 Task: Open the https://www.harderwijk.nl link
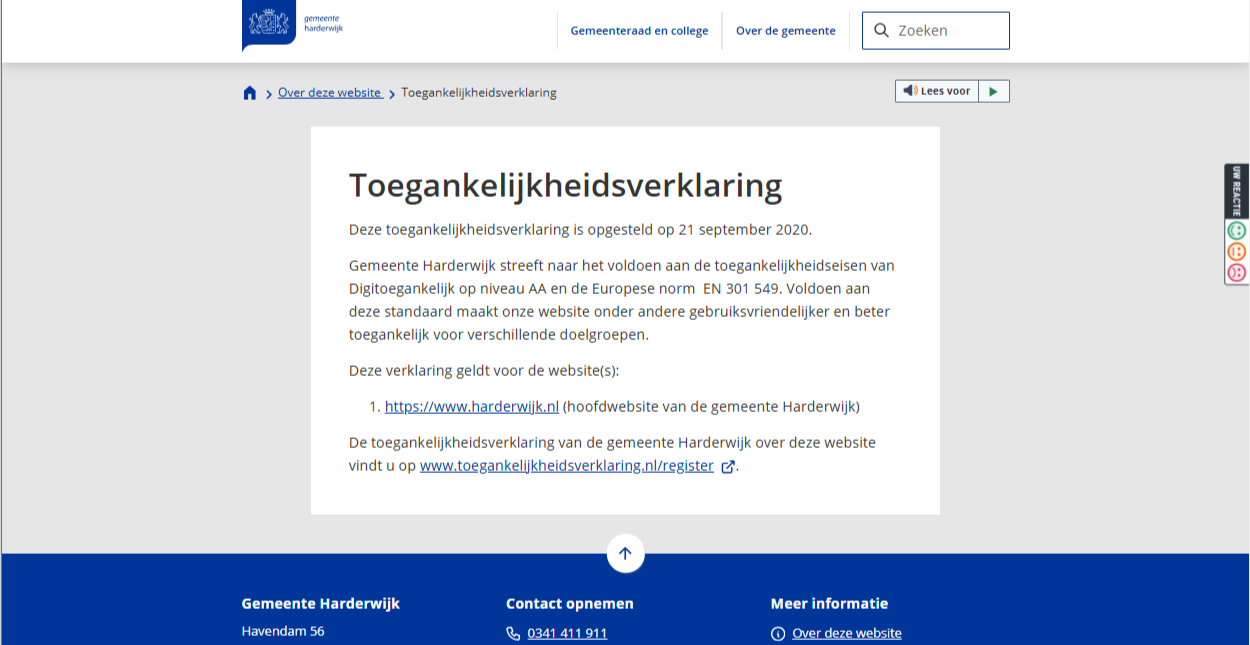(x=472, y=407)
